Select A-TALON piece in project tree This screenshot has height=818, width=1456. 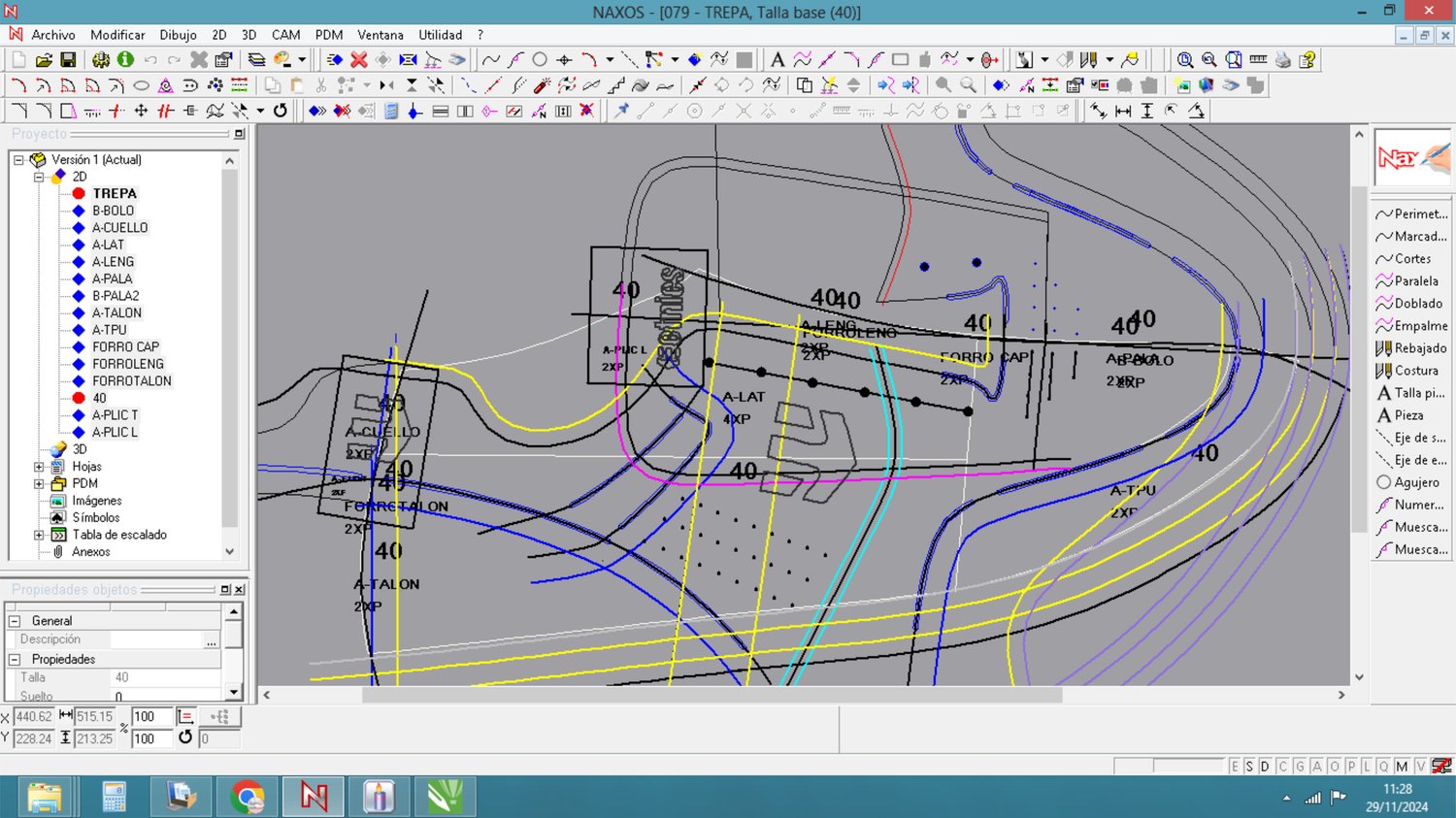(x=116, y=313)
